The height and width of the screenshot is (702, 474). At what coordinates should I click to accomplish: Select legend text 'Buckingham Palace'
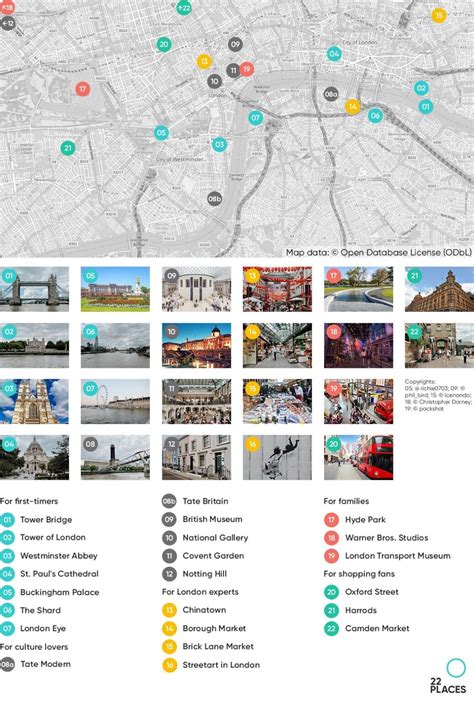[x=60, y=592]
